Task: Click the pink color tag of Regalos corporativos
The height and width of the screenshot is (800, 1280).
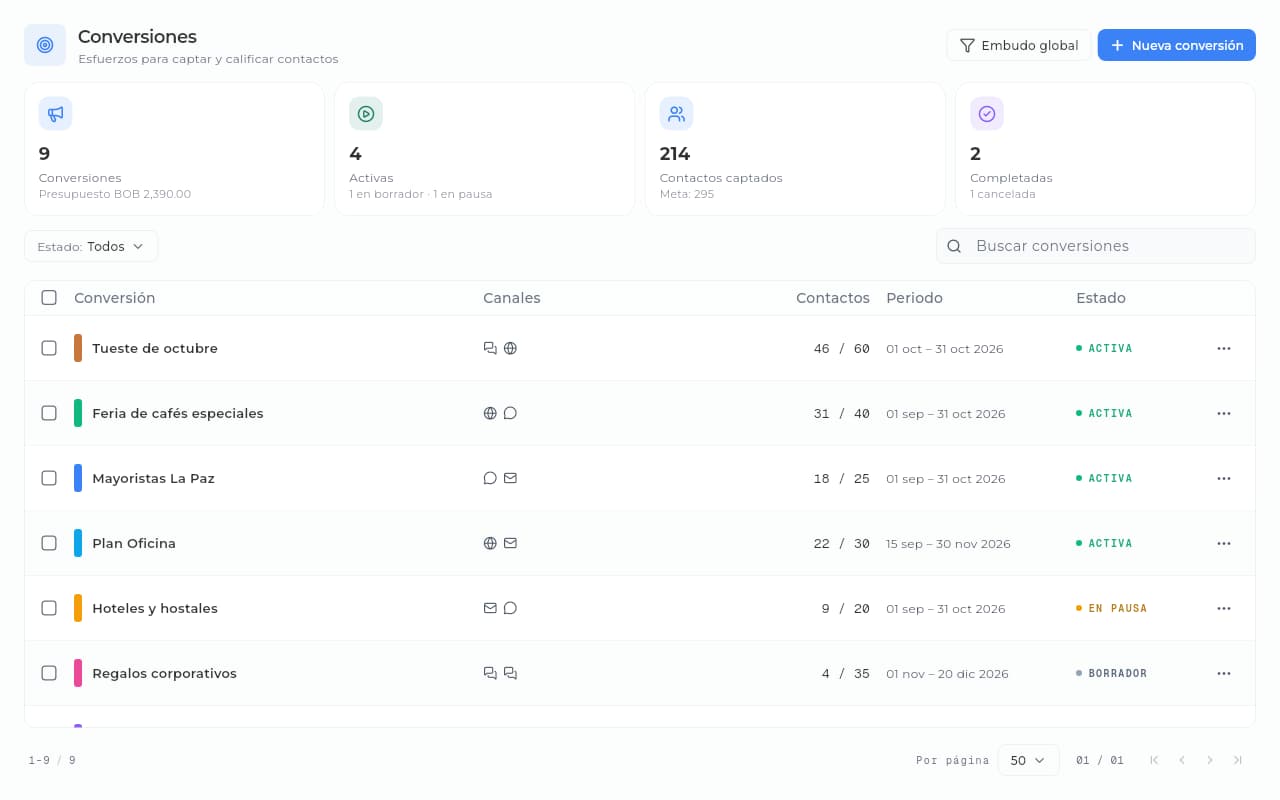Action: tap(78, 673)
